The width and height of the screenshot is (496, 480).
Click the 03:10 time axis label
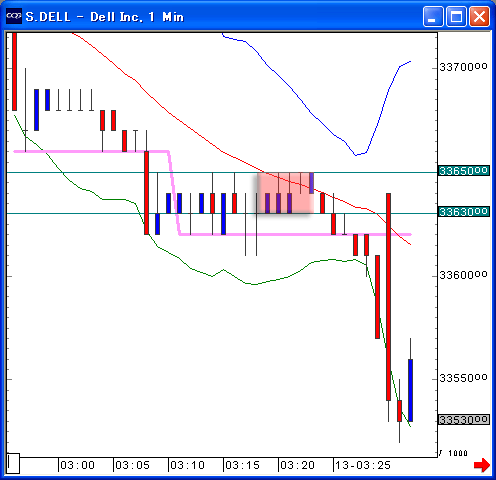point(187,465)
